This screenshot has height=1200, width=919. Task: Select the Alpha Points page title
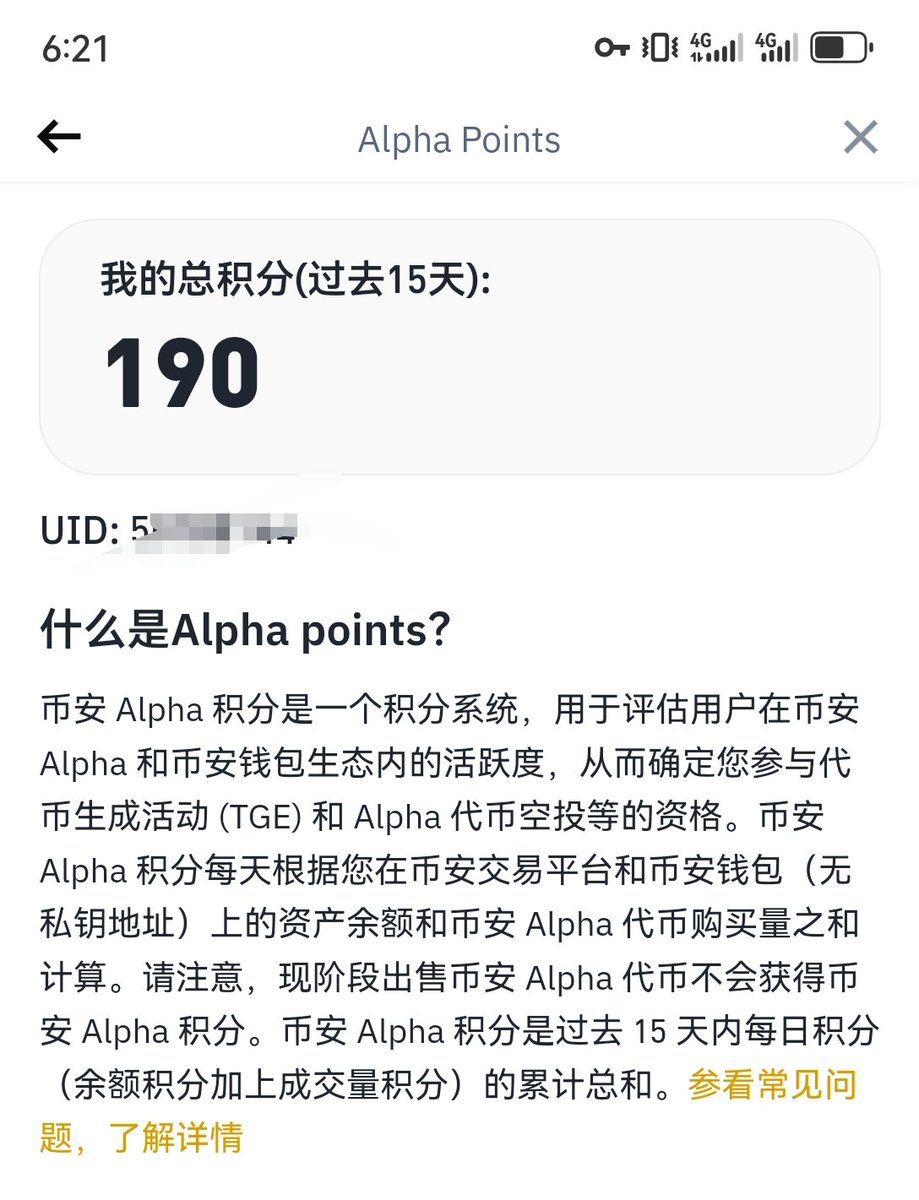tap(459, 139)
